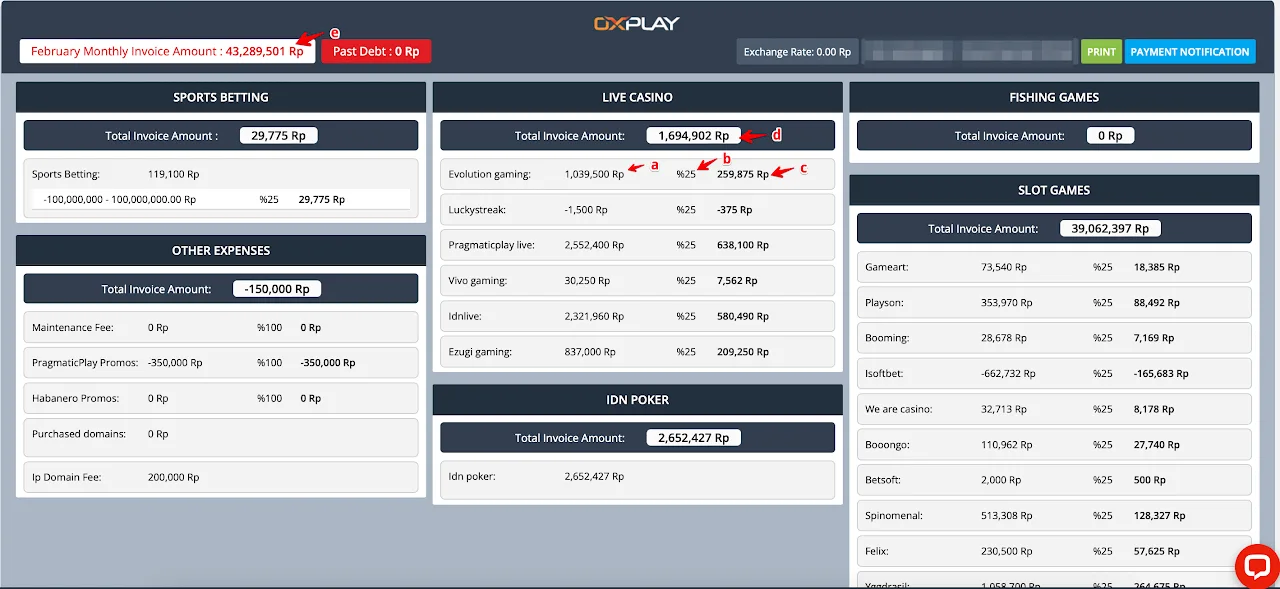Click the Spinomenal slot row
The image size is (1280, 589).
point(1054,516)
